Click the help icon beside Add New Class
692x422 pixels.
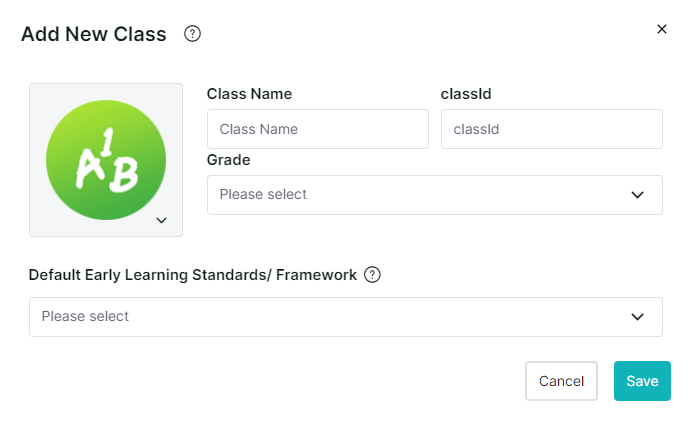(x=193, y=34)
